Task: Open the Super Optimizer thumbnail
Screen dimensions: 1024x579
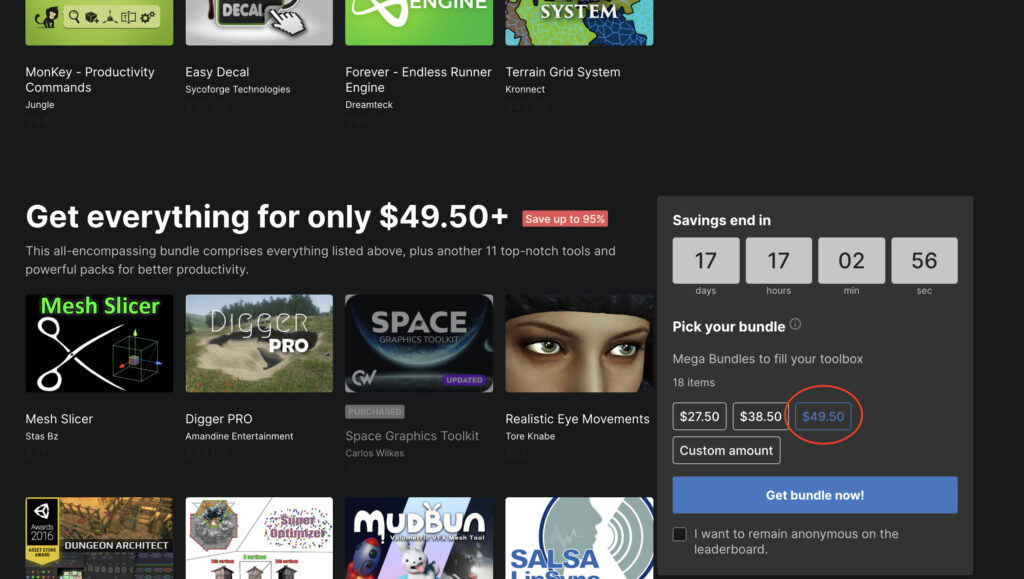Action: click(259, 538)
